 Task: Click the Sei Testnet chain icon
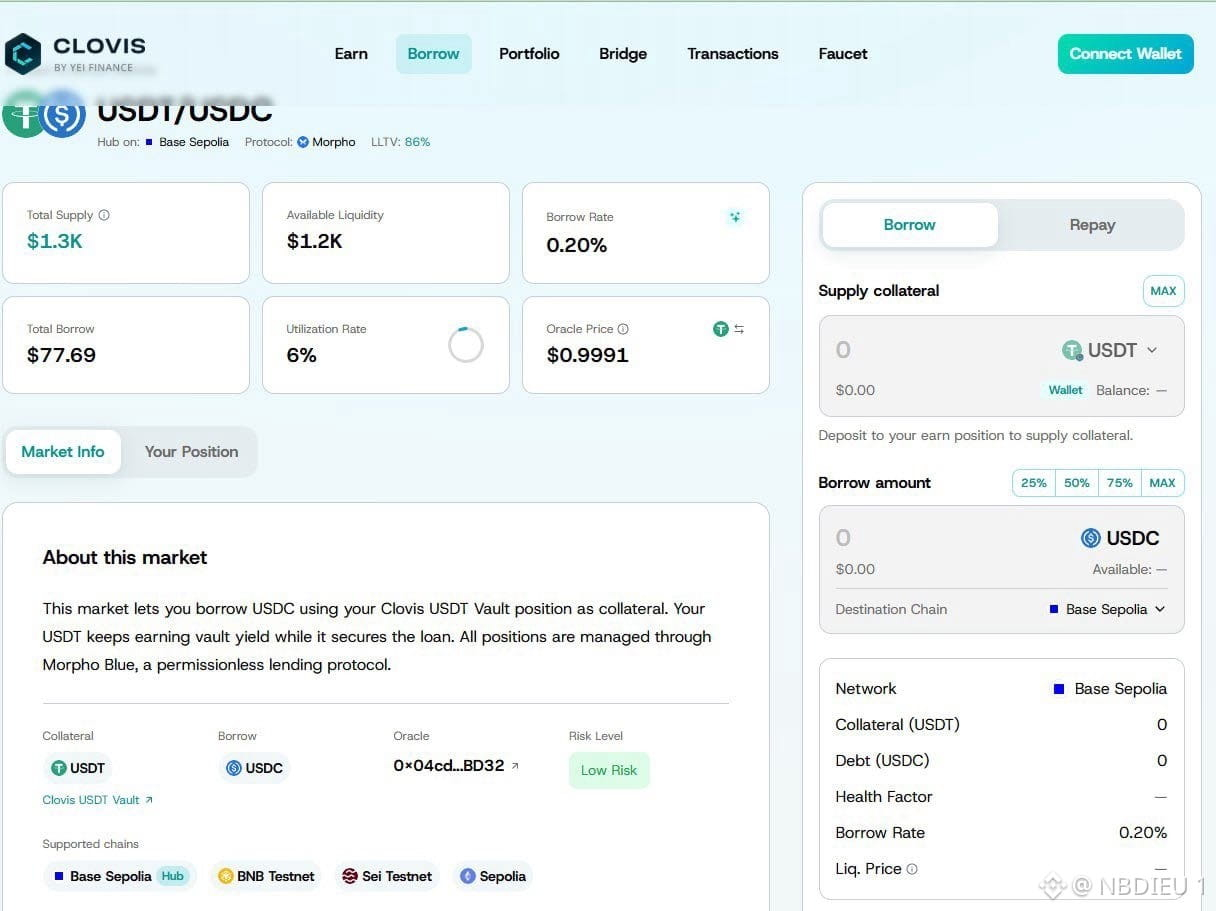point(350,876)
